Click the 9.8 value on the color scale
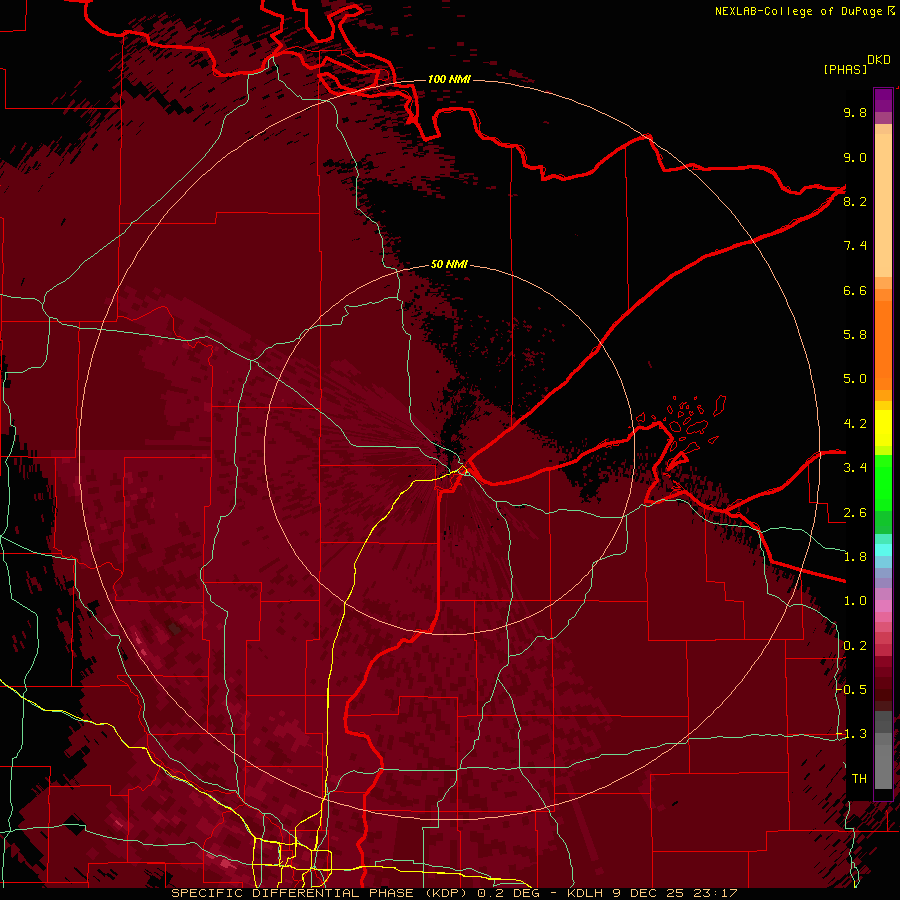Viewport: 900px width, 900px height. [855, 113]
